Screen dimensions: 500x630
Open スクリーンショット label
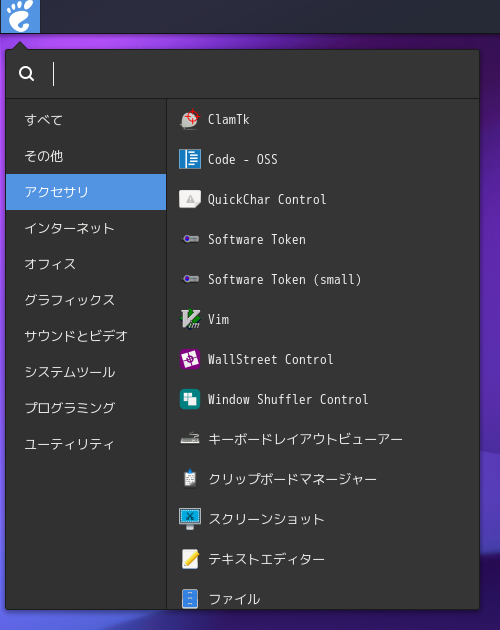tap(266, 519)
